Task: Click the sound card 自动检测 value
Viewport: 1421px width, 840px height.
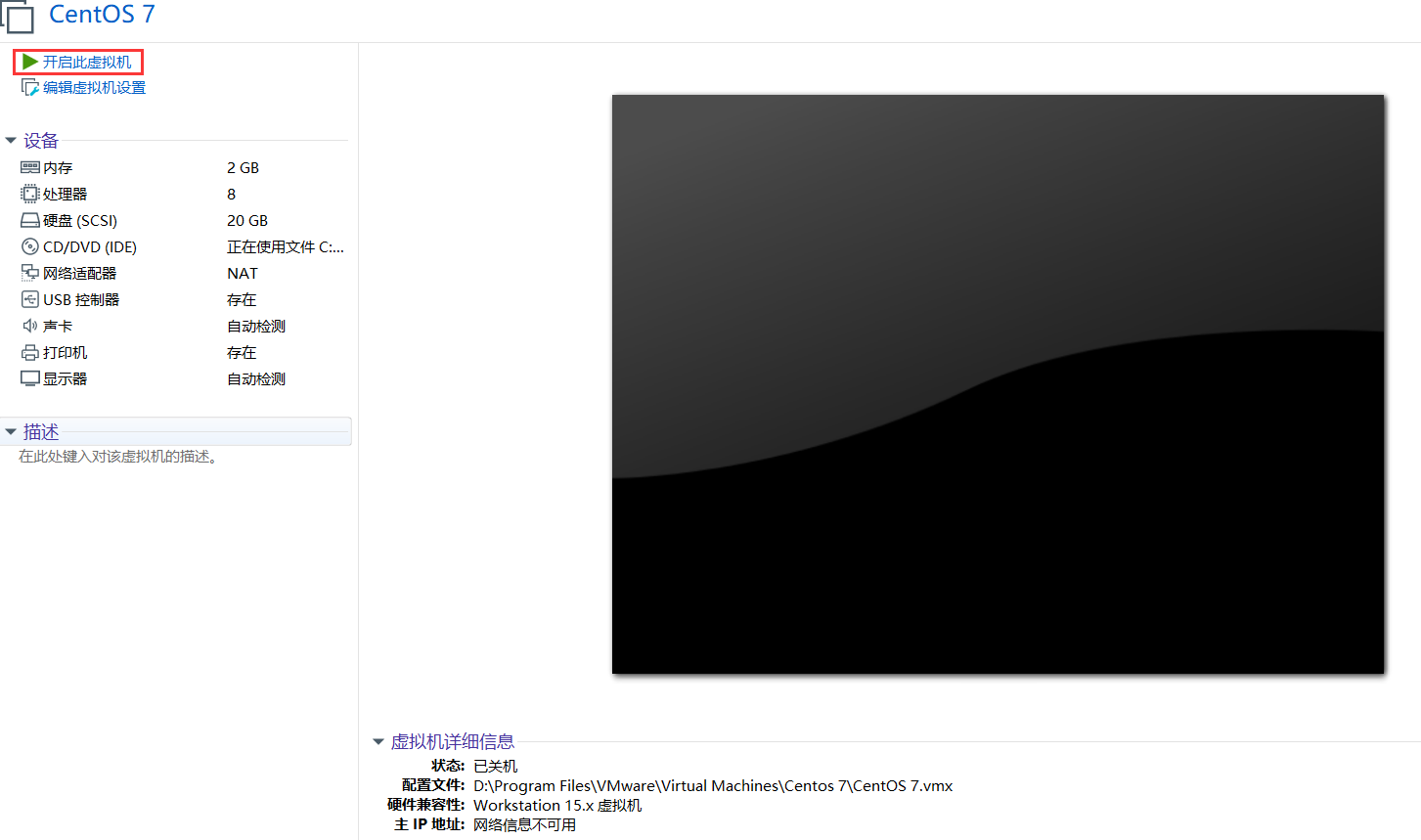Action: click(x=256, y=327)
